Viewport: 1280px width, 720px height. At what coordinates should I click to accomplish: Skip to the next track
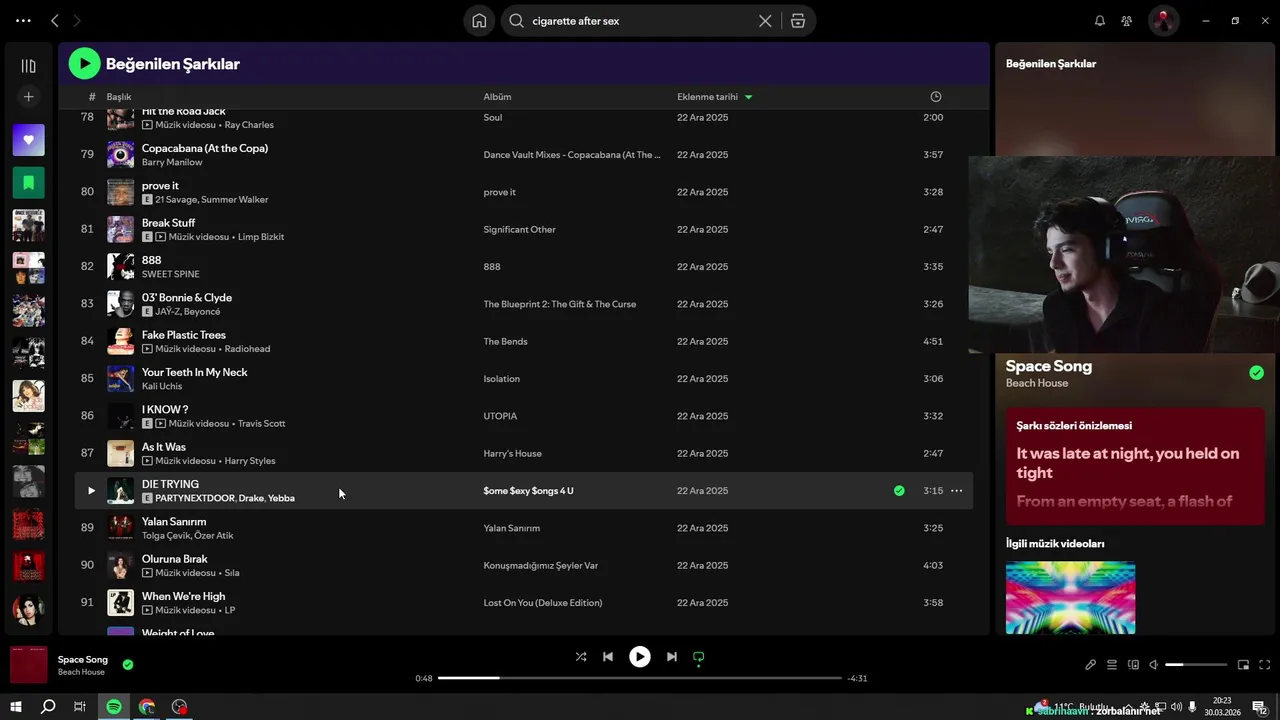click(x=672, y=657)
